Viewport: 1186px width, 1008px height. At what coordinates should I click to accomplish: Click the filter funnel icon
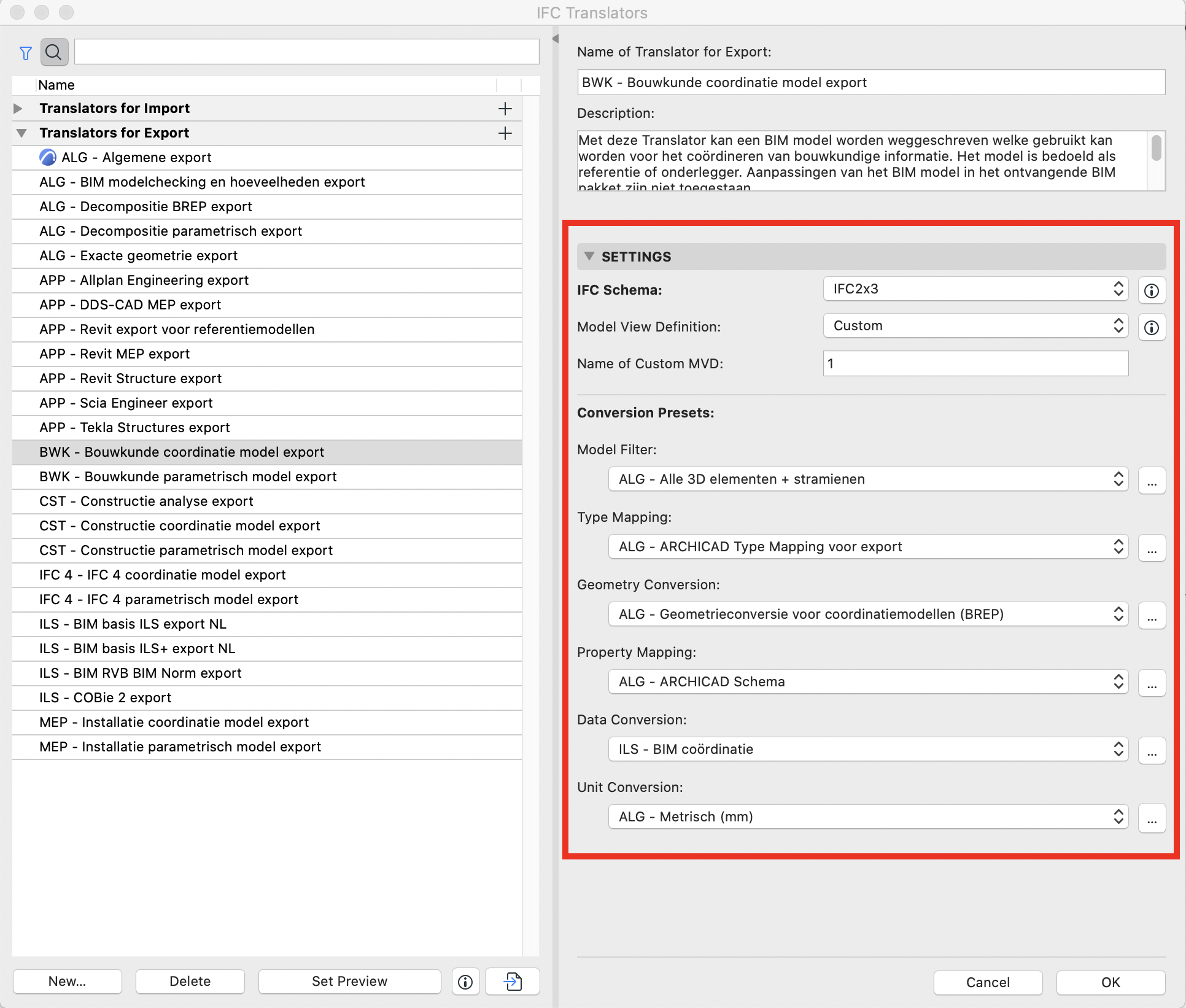(25, 53)
